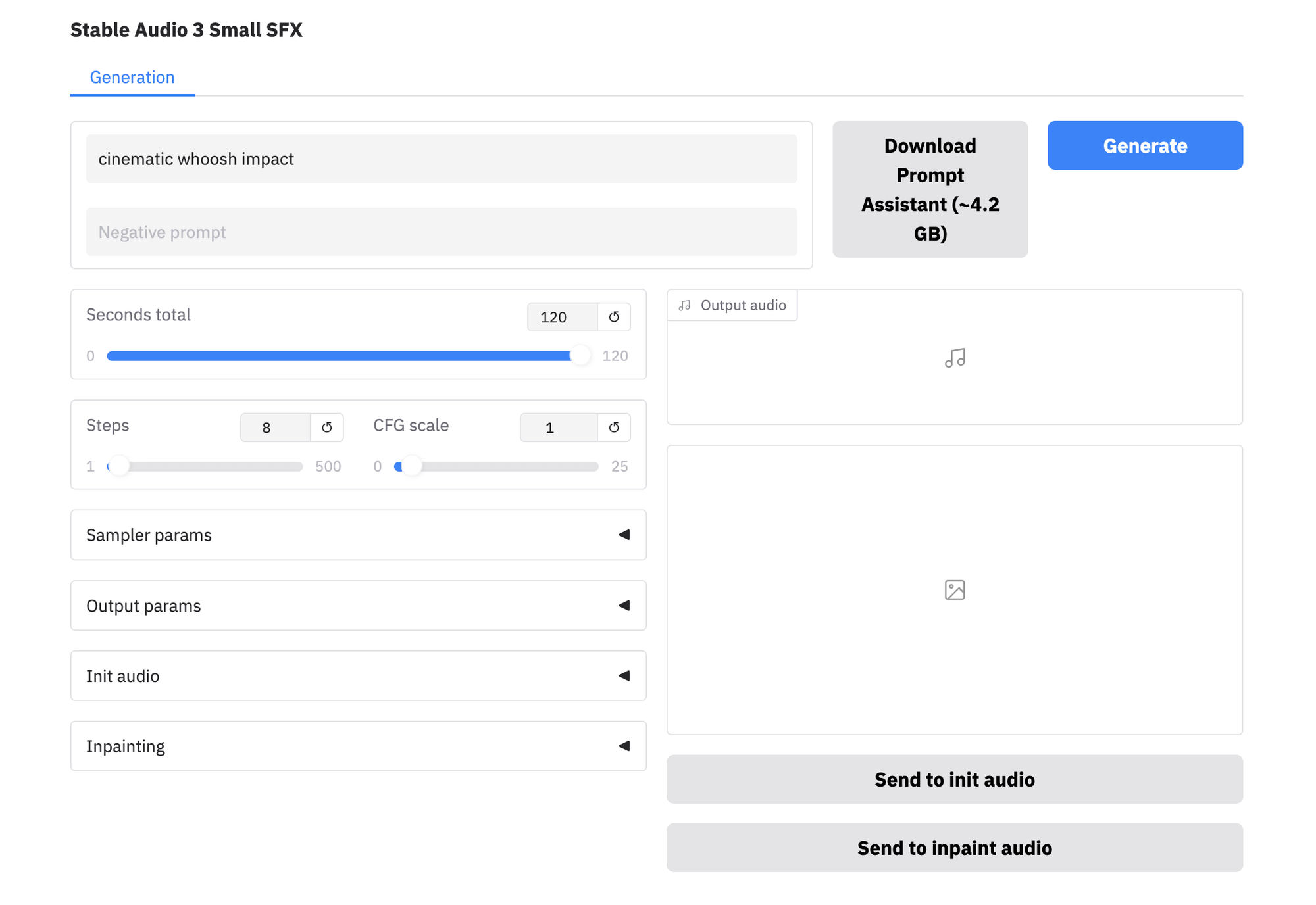Screen dimensions: 1316x905
Task: Click the 'Seconds total' label
Action: (x=138, y=315)
